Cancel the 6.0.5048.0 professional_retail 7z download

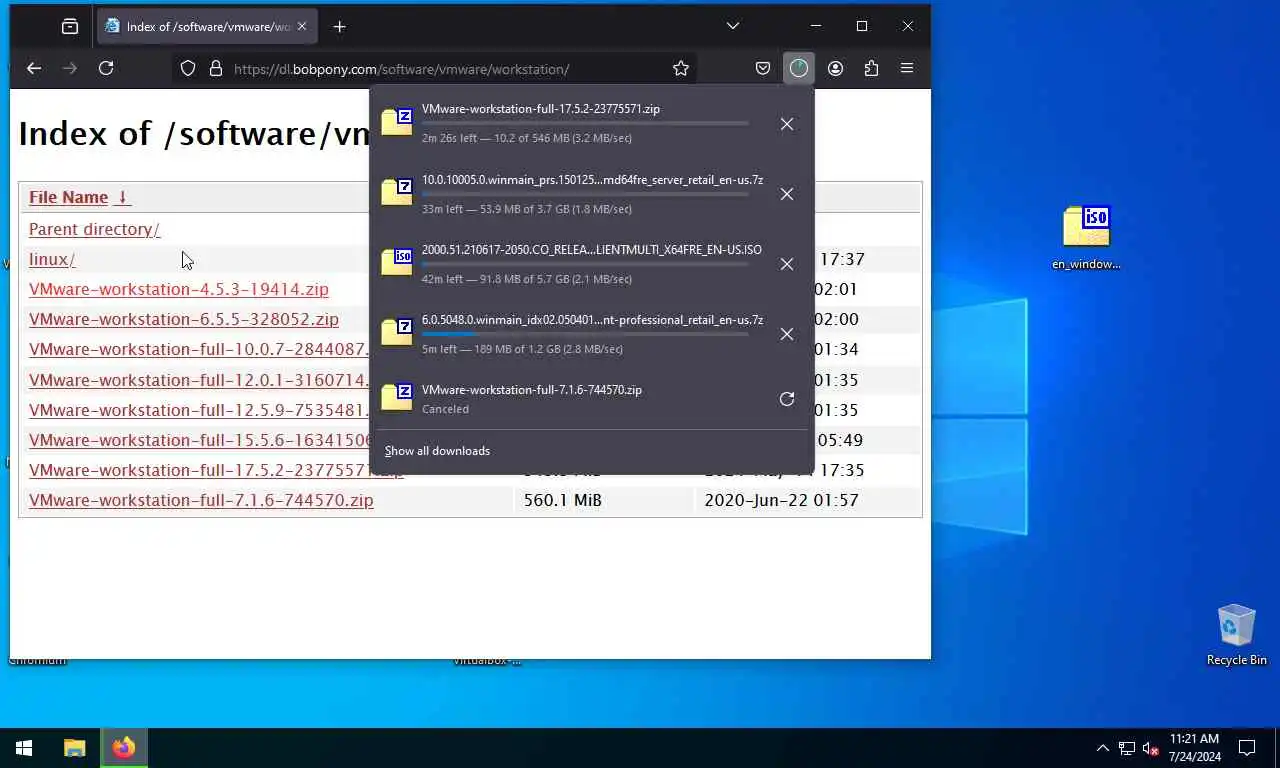(787, 334)
